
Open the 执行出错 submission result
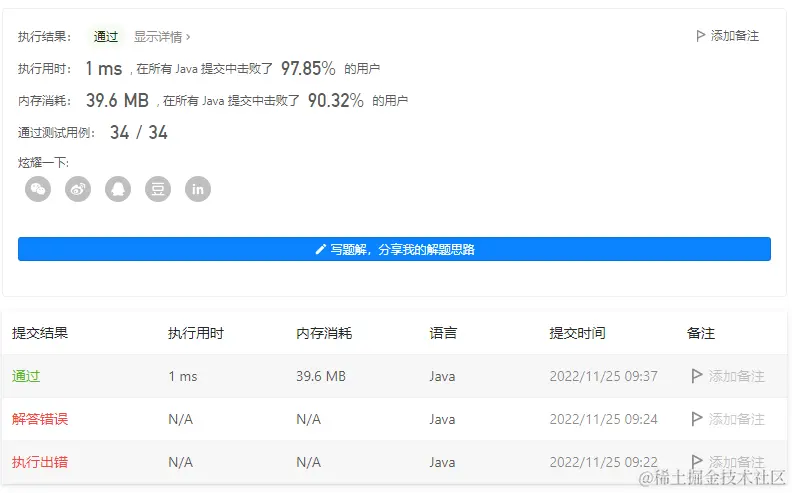point(40,462)
